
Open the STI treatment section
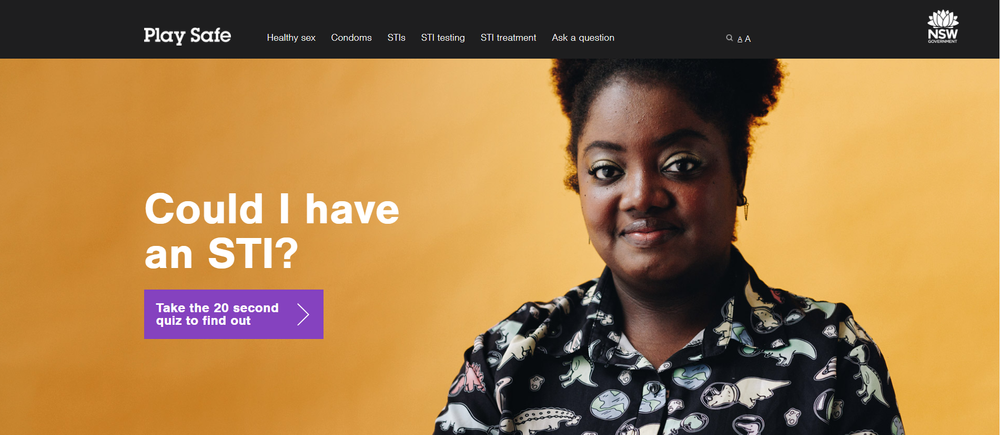point(508,38)
